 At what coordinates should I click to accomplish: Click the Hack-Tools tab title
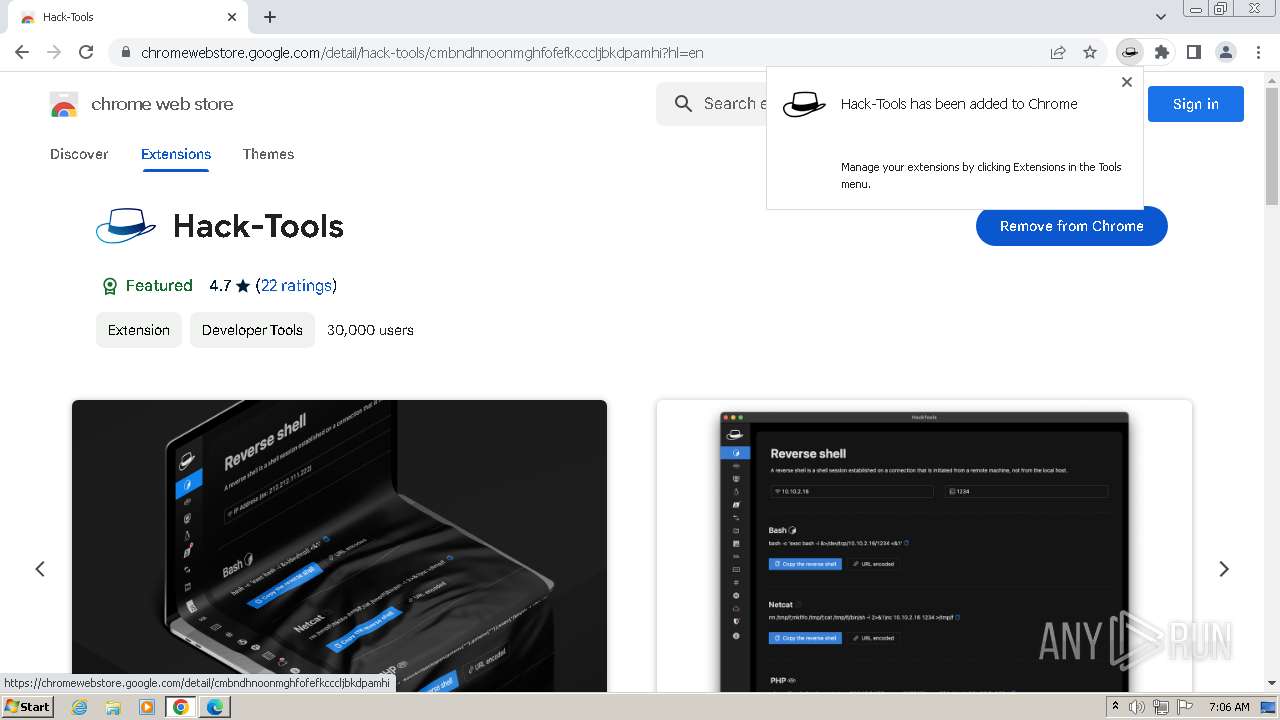pos(69,17)
